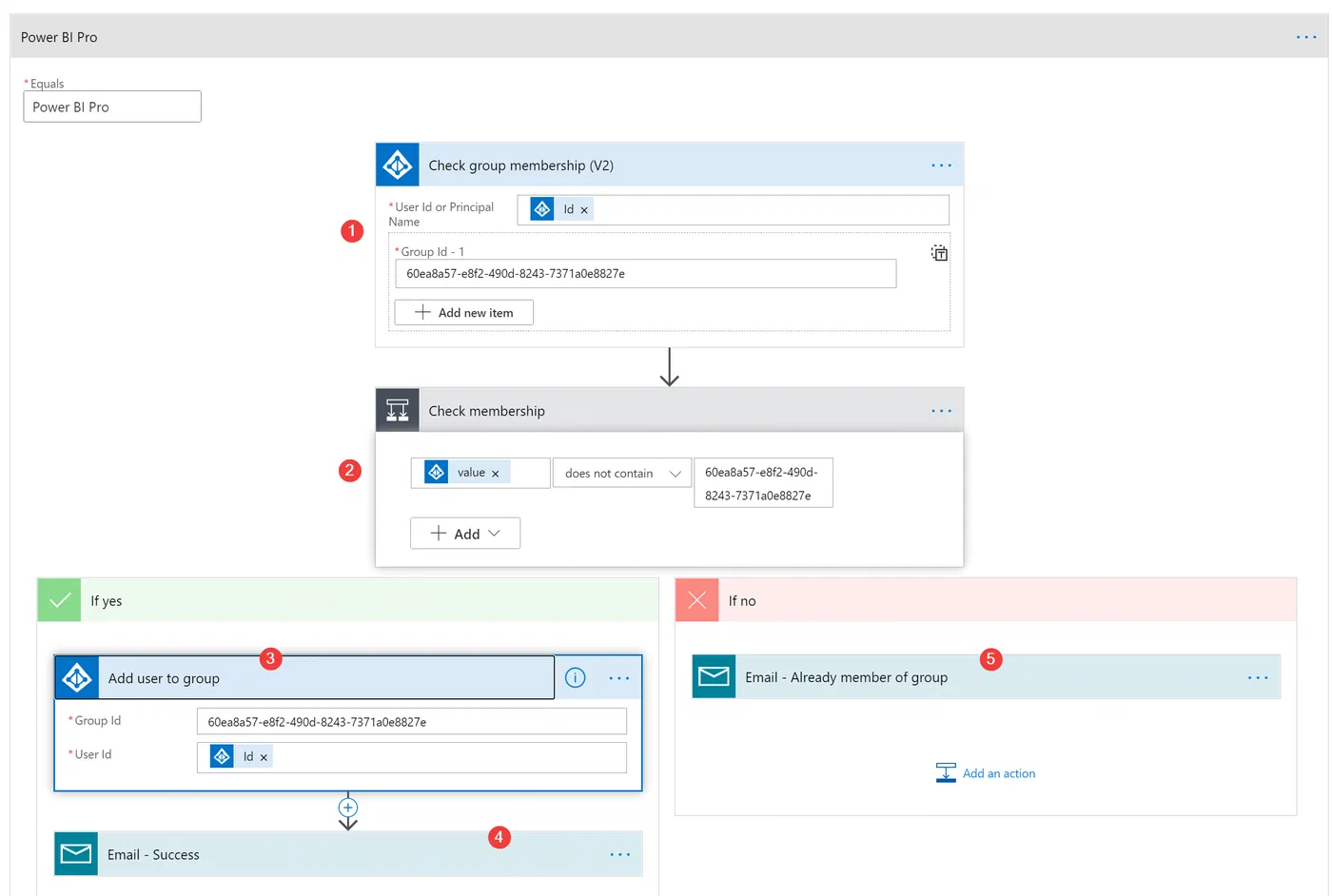Screen dimensions: 1332x896
Task: Open Check membership ellipsis menu
Action: (941, 411)
